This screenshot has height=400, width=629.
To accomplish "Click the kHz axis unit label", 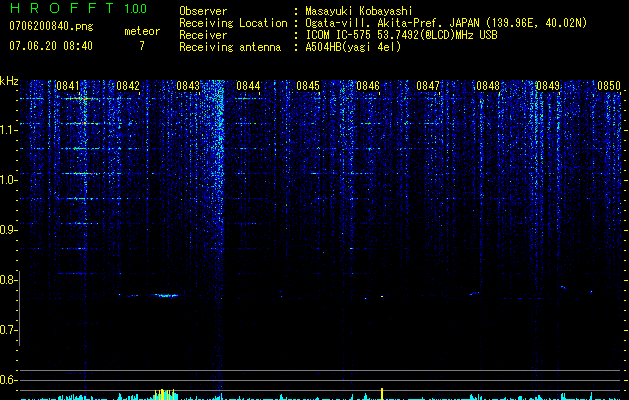I will tap(9, 81).
